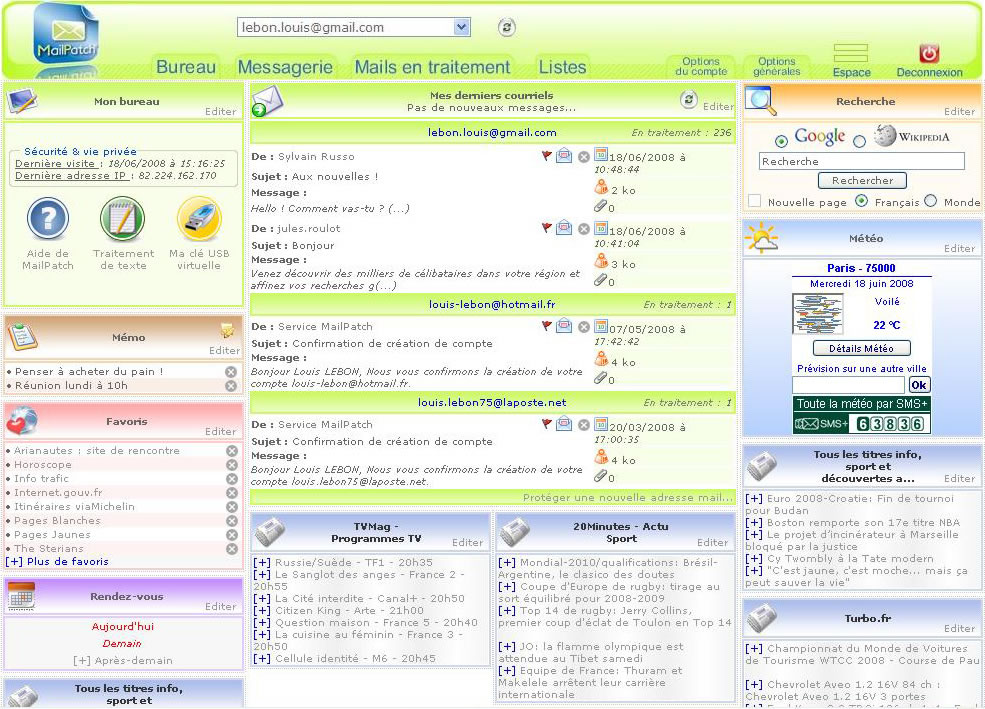Expand Plus de favoris
The height and width of the screenshot is (709, 985).
click(x=57, y=562)
